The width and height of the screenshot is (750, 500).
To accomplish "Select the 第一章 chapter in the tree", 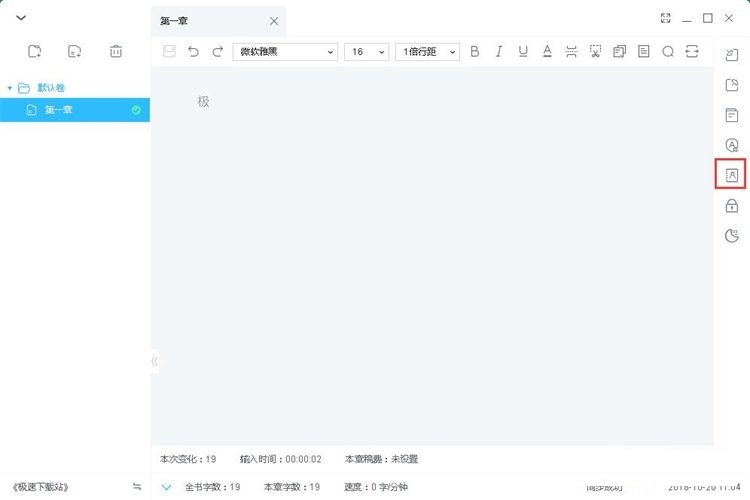I will [x=75, y=110].
